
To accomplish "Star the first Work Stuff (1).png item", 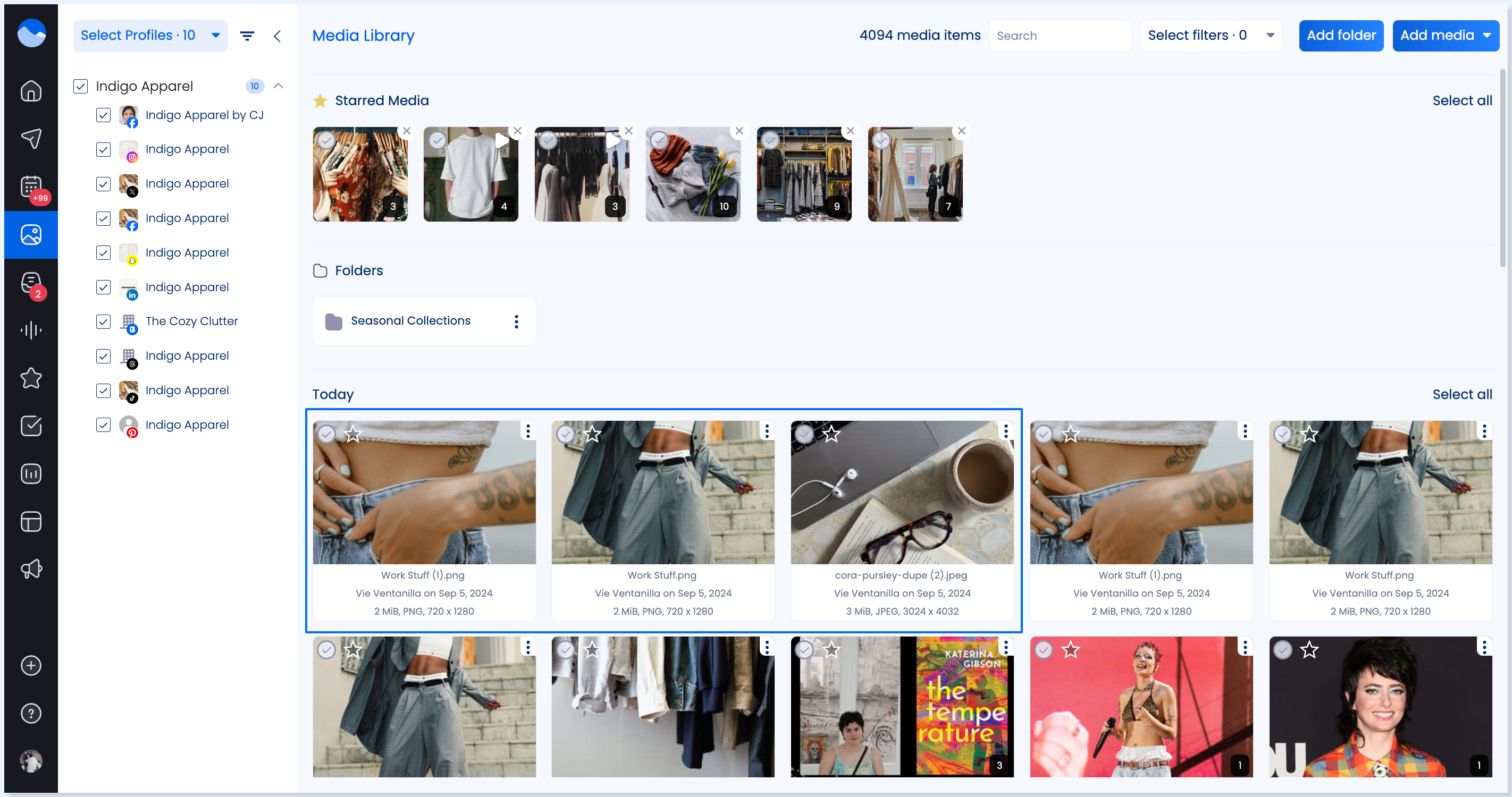I will [x=353, y=434].
